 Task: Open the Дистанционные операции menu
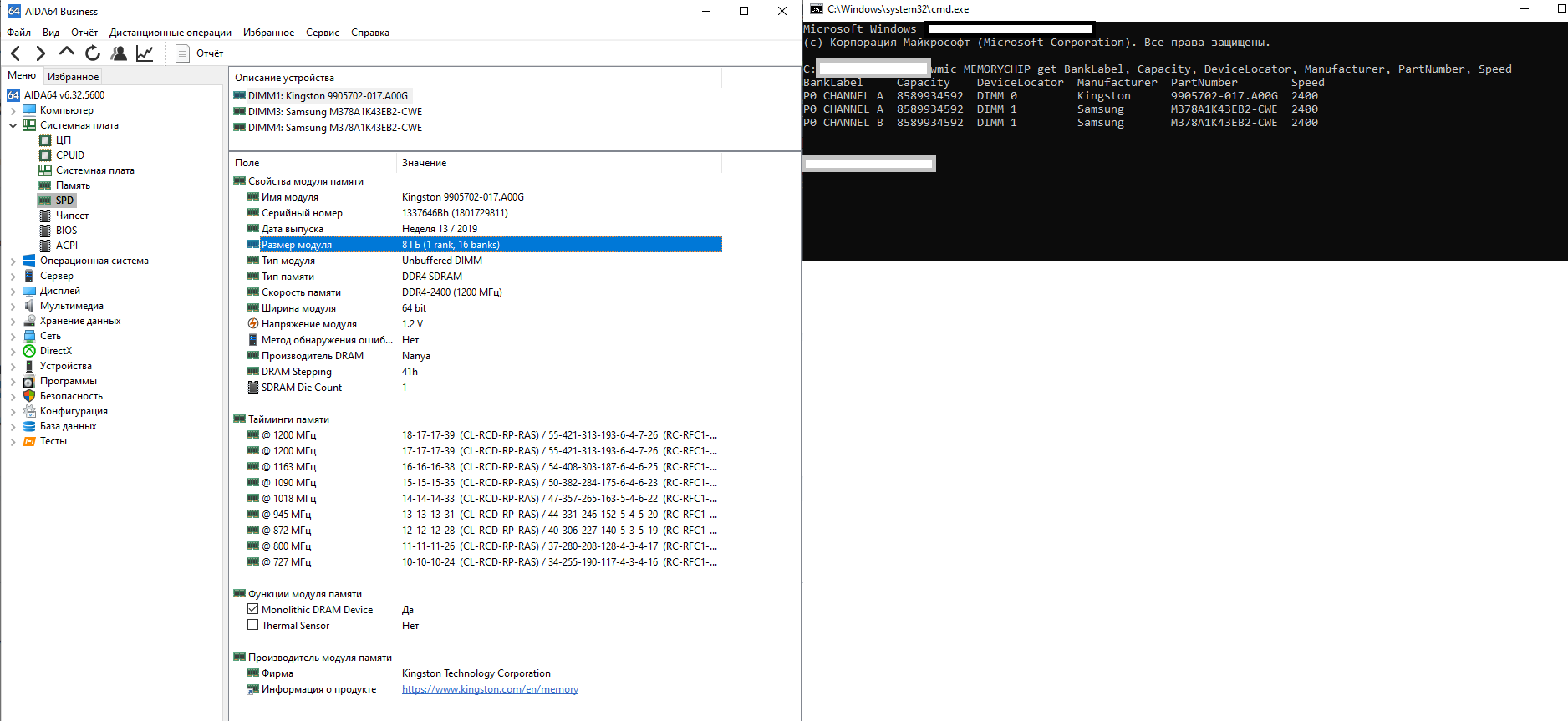click(171, 33)
